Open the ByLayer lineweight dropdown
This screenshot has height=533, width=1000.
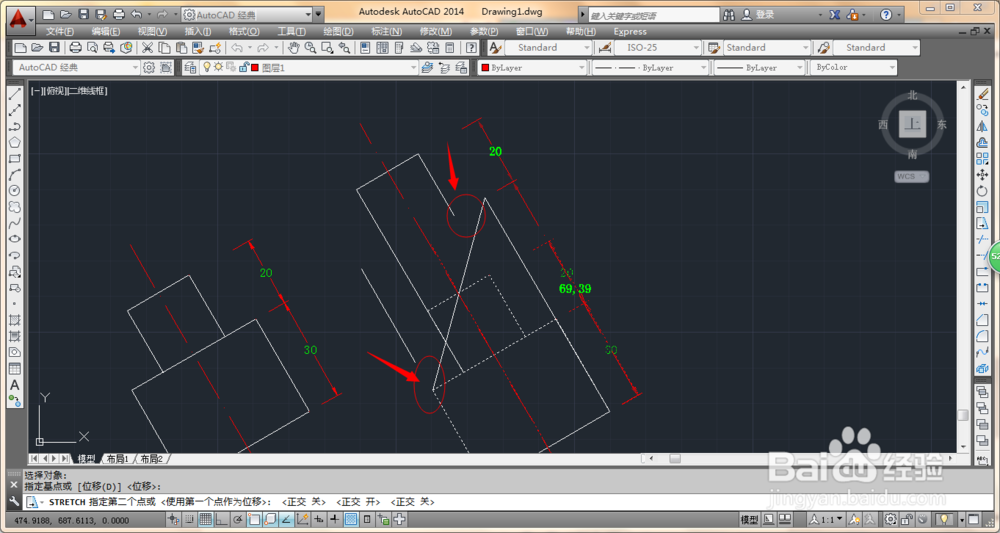(759, 68)
